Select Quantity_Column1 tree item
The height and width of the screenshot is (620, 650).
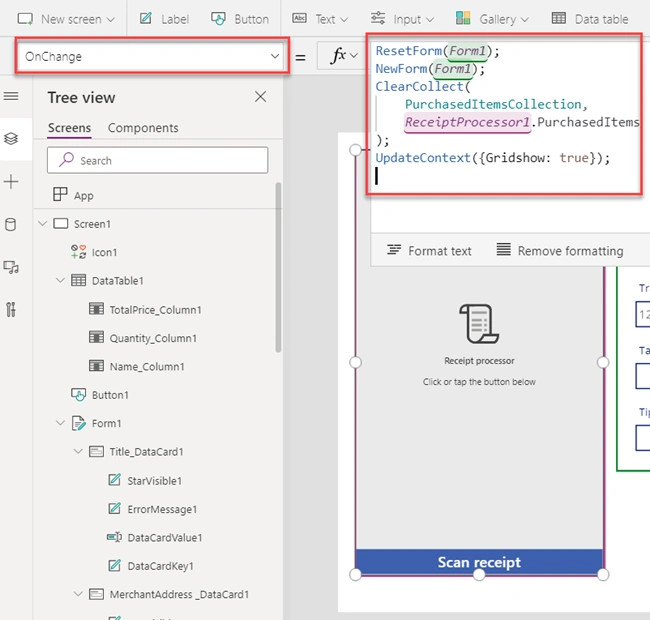coord(153,338)
